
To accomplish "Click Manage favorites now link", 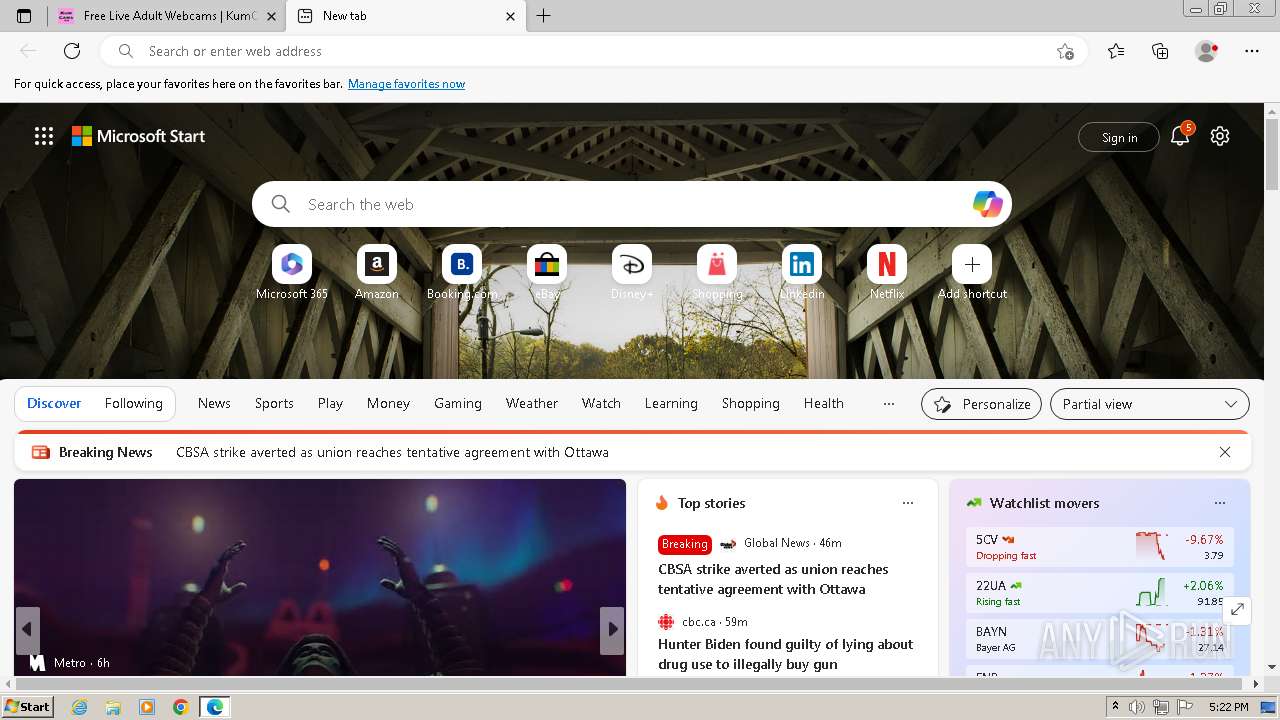I will (406, 84).
